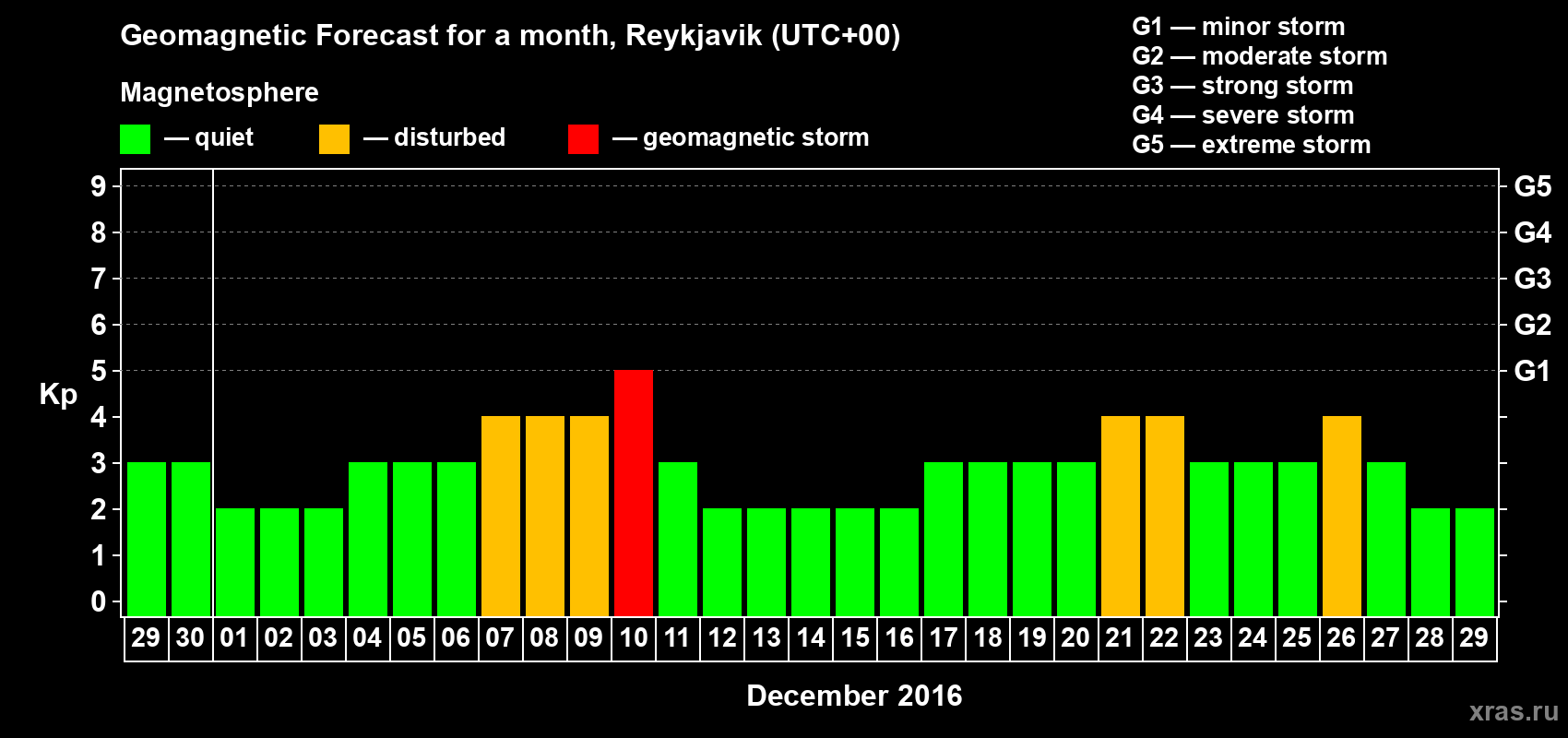This screenshot has height=738, width=1568.
Task: Click the orange disturbed legend swatch
Action: pos(335,139)
